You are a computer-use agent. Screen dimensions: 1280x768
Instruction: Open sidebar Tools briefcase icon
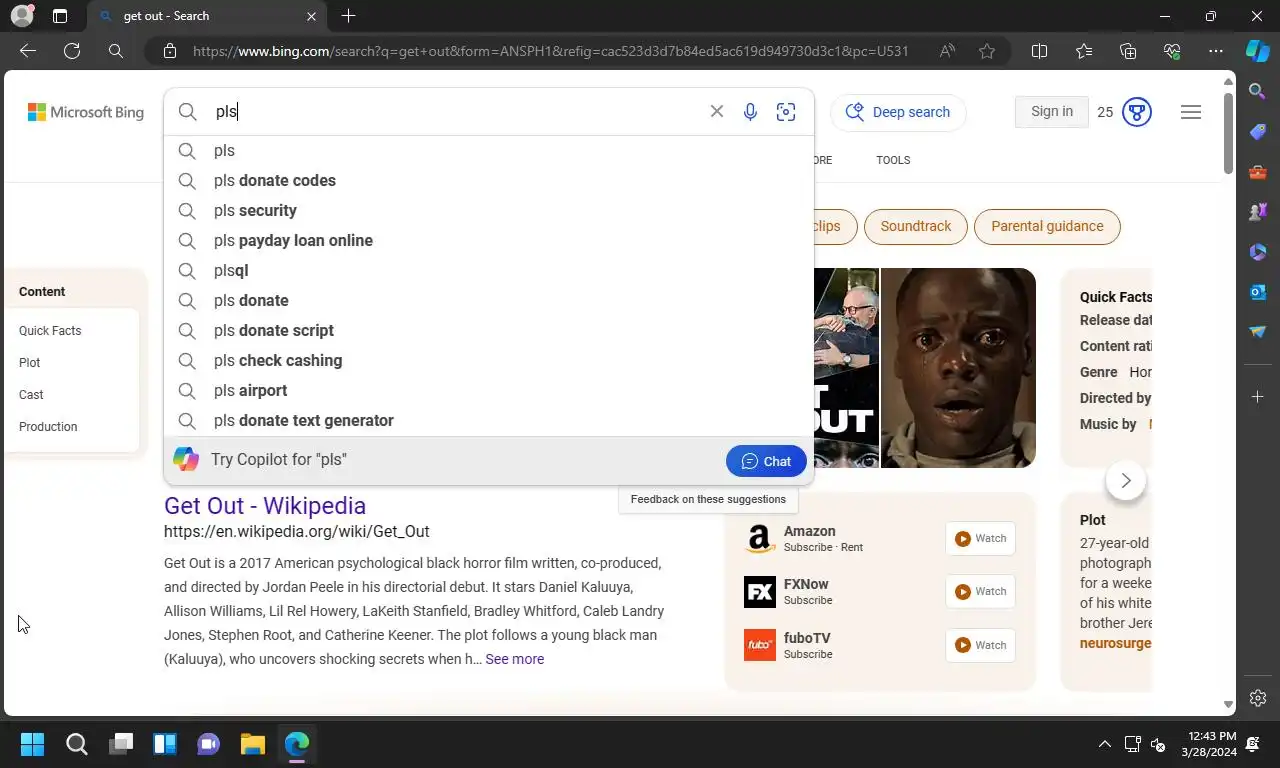[x=1258, y=172]
